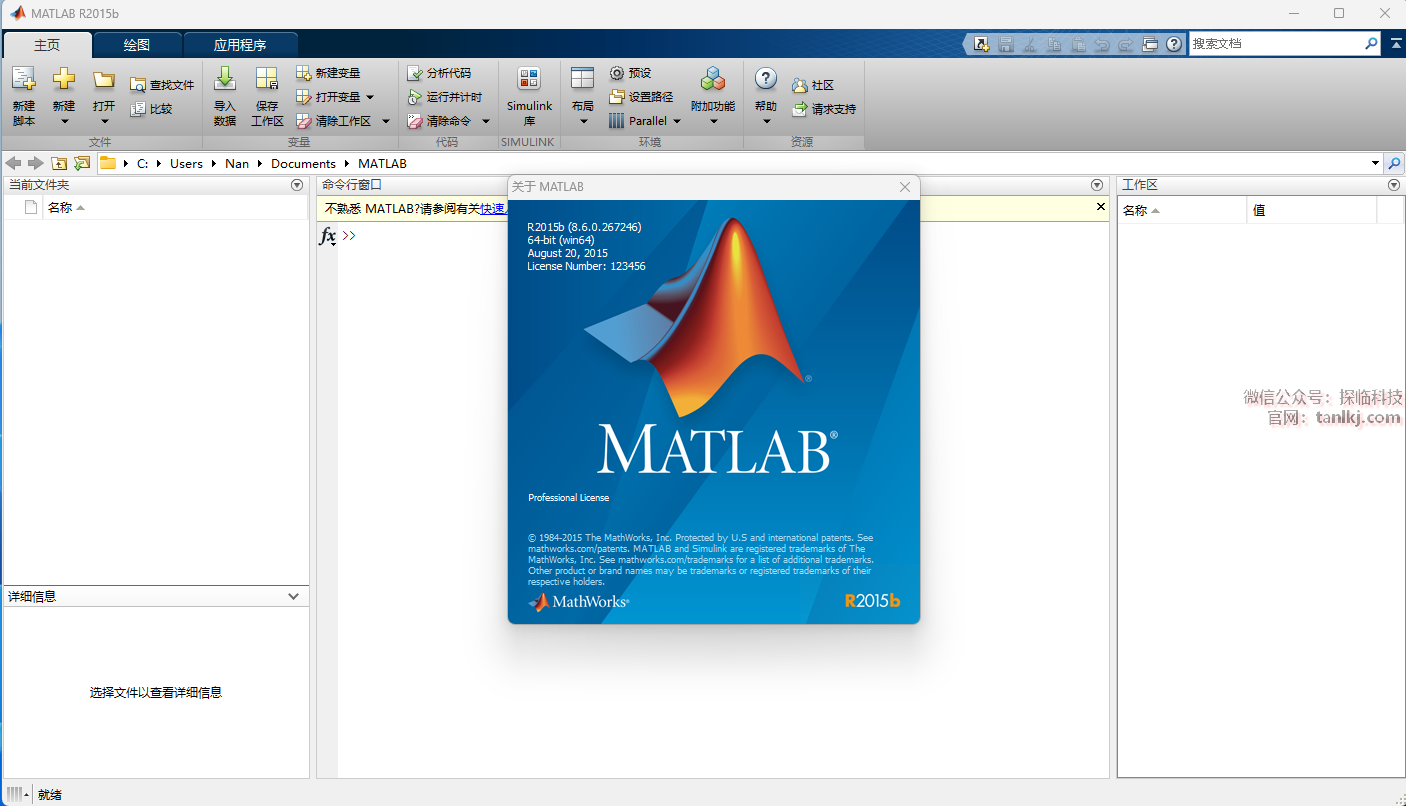Viewport: 1406px width, 806px height.
Task: Click Documents in the address path
Action: (x=303, y=163)
